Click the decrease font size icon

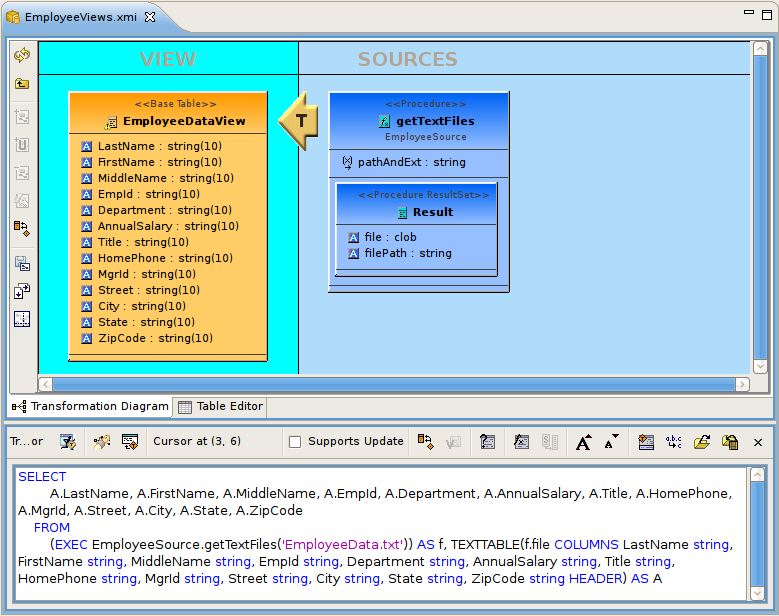(612, 441)
